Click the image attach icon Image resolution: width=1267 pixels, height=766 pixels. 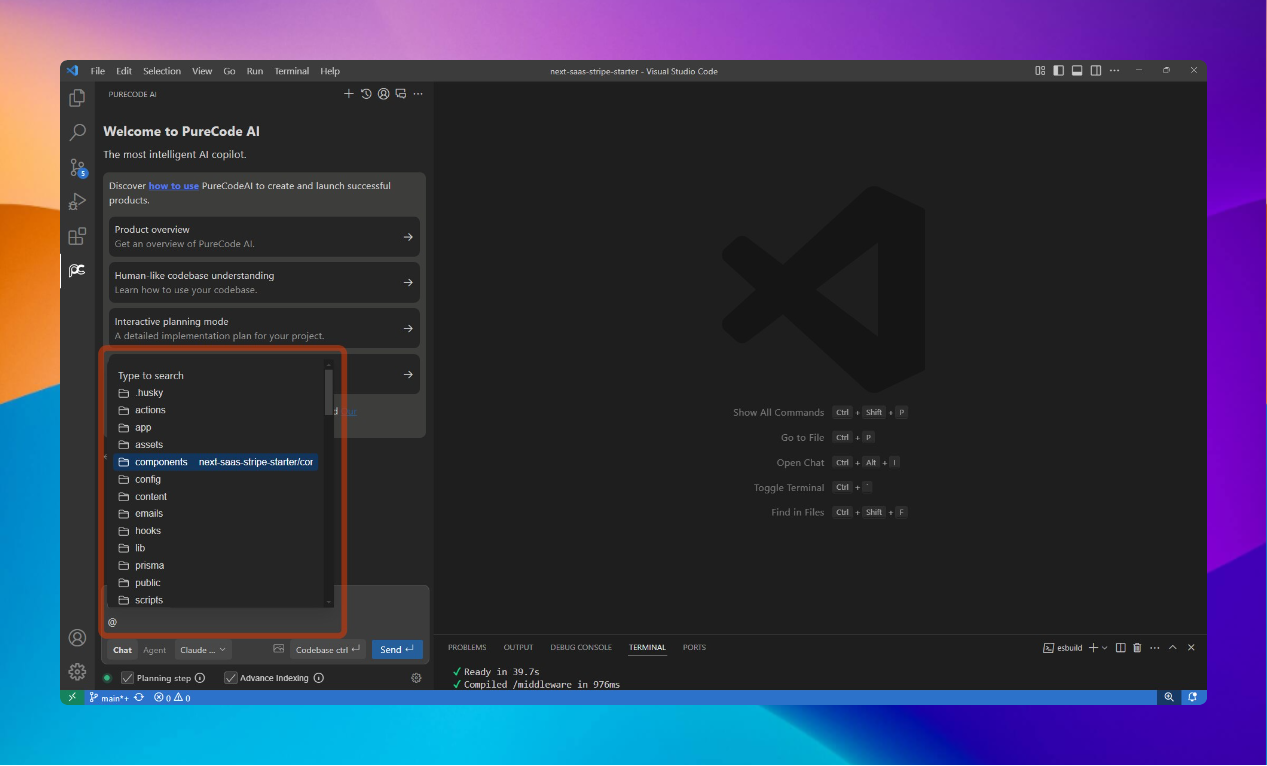pos(279,649)
